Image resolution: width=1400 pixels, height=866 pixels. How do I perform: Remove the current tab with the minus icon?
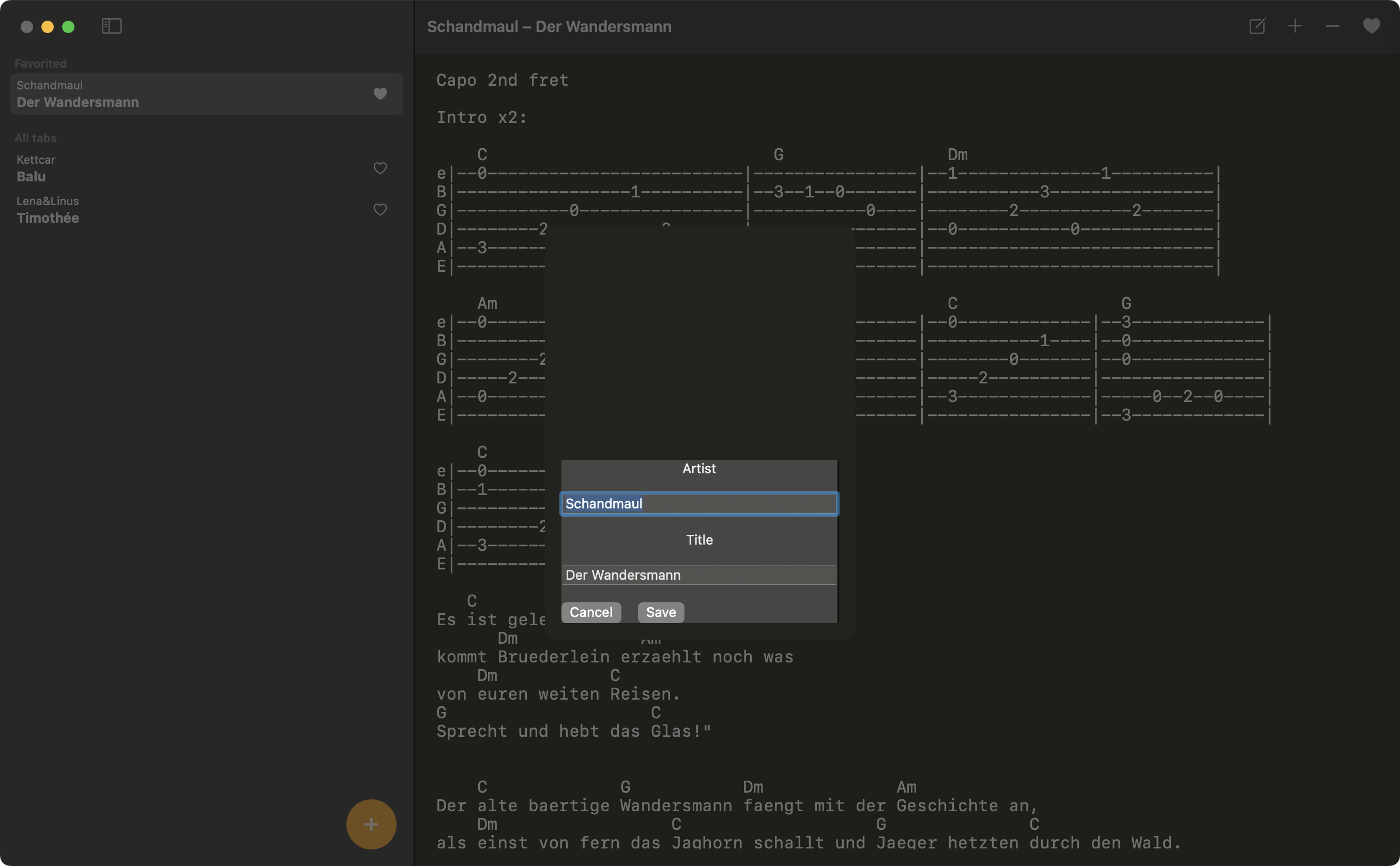click(x=1331, y=26)
